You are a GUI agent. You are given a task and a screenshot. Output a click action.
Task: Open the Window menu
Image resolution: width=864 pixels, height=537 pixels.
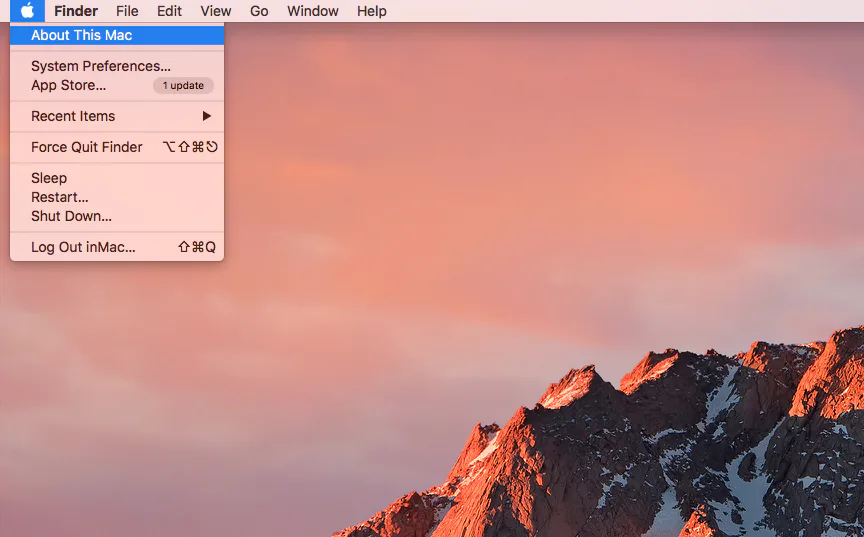[312, 11]
